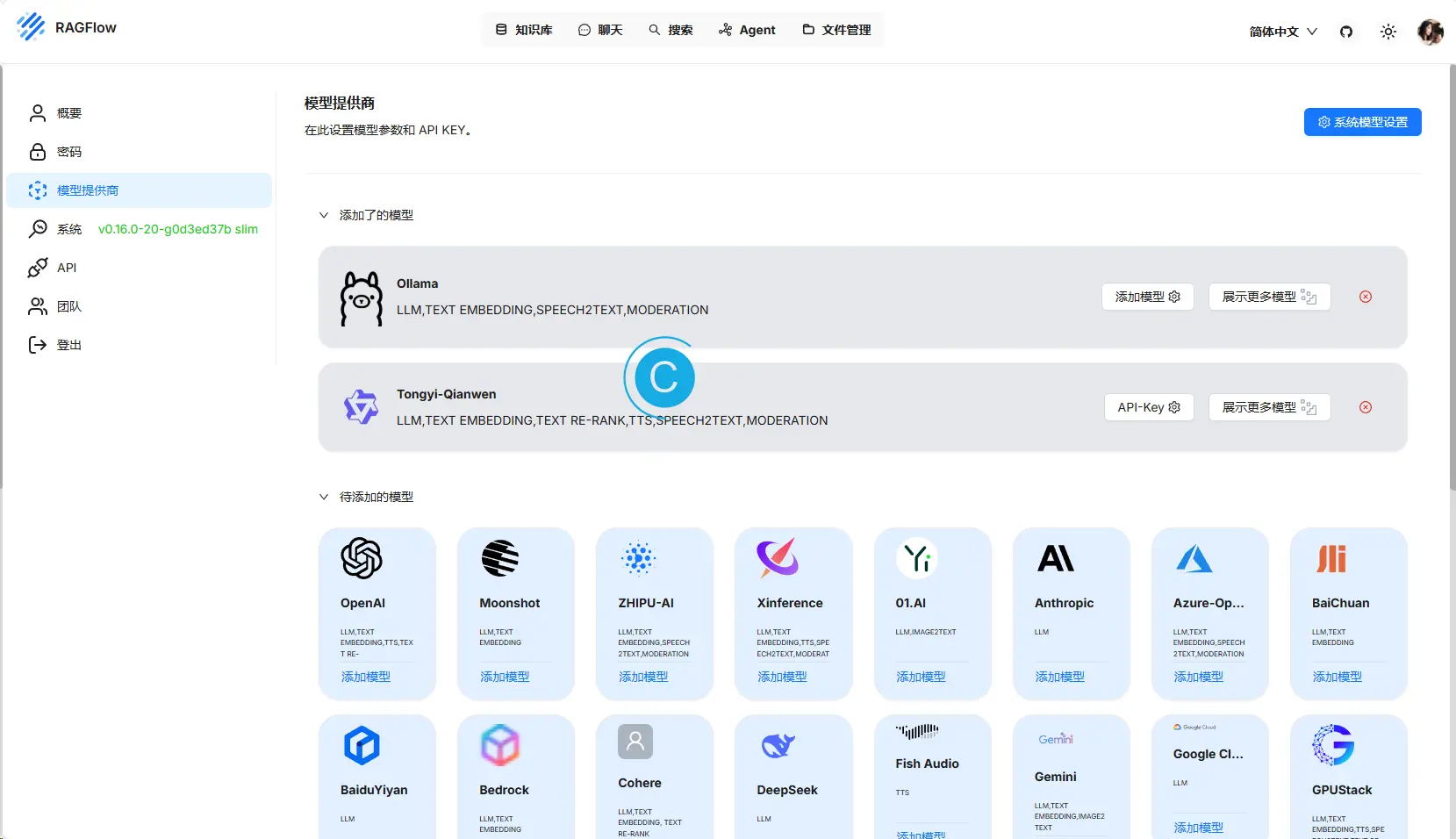The height and width of the screenshot is (839, 1456).
Task: Open 密码 in the sidebar
Action: coord(139,152)
